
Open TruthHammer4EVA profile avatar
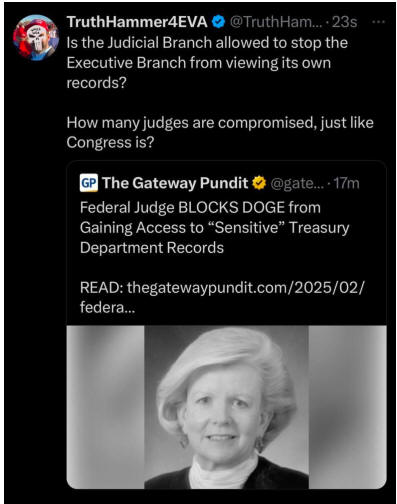[36, 37]
